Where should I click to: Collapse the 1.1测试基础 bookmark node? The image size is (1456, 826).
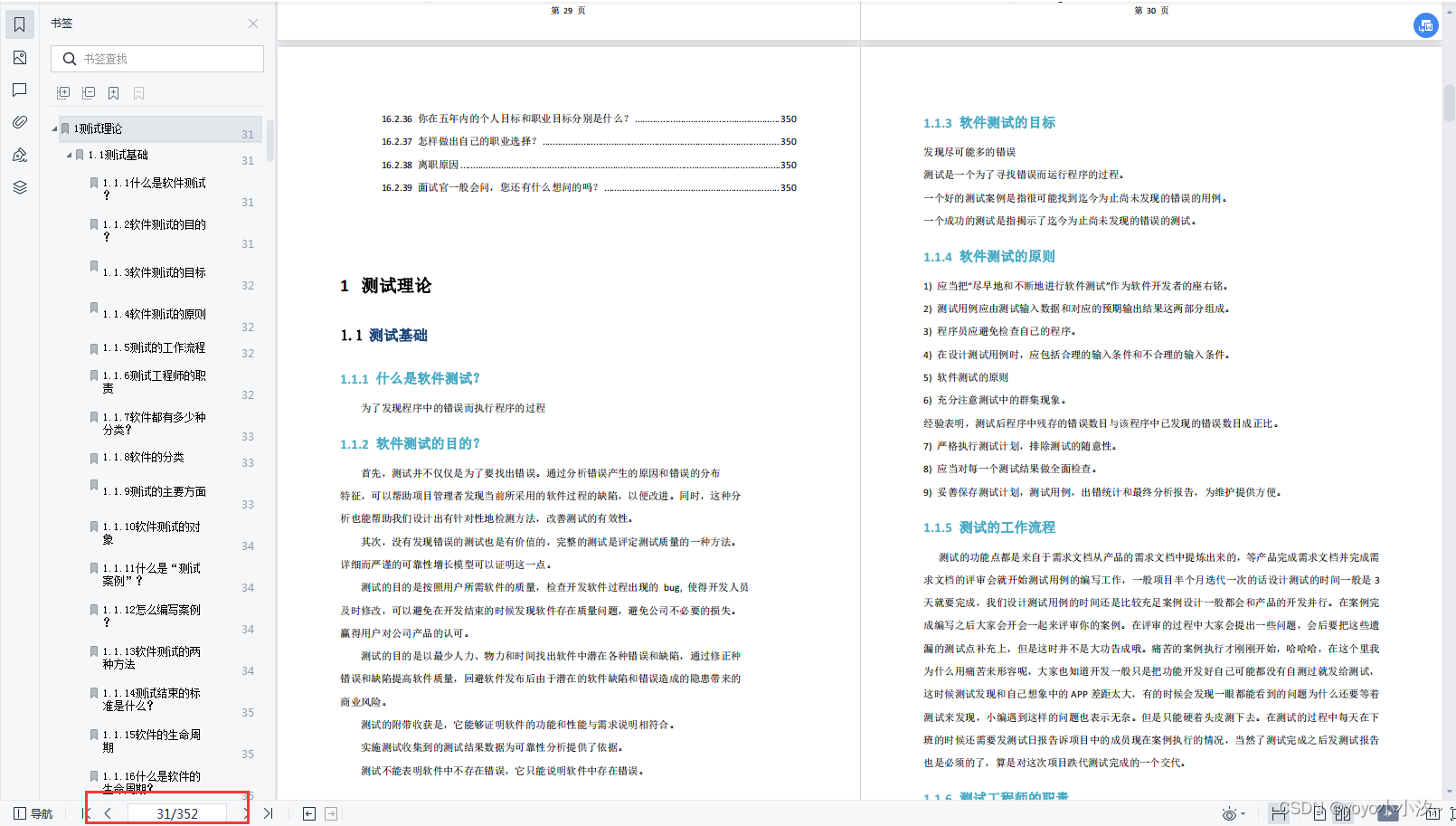click(x=69, y=156)
